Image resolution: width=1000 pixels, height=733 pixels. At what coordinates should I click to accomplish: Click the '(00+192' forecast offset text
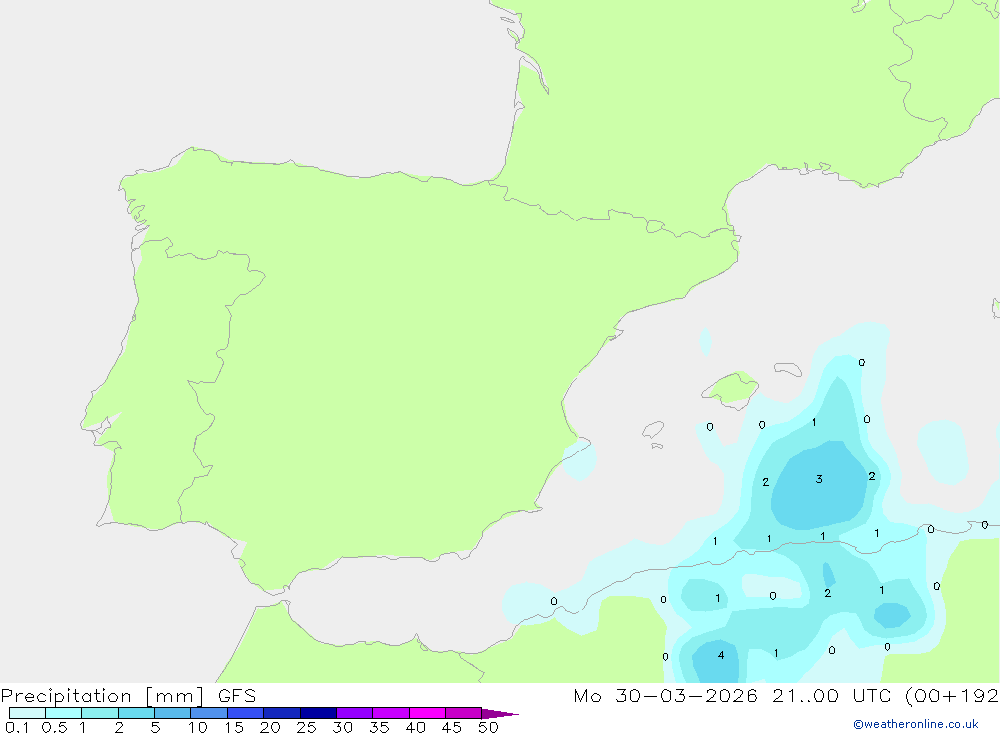[952, 696]
